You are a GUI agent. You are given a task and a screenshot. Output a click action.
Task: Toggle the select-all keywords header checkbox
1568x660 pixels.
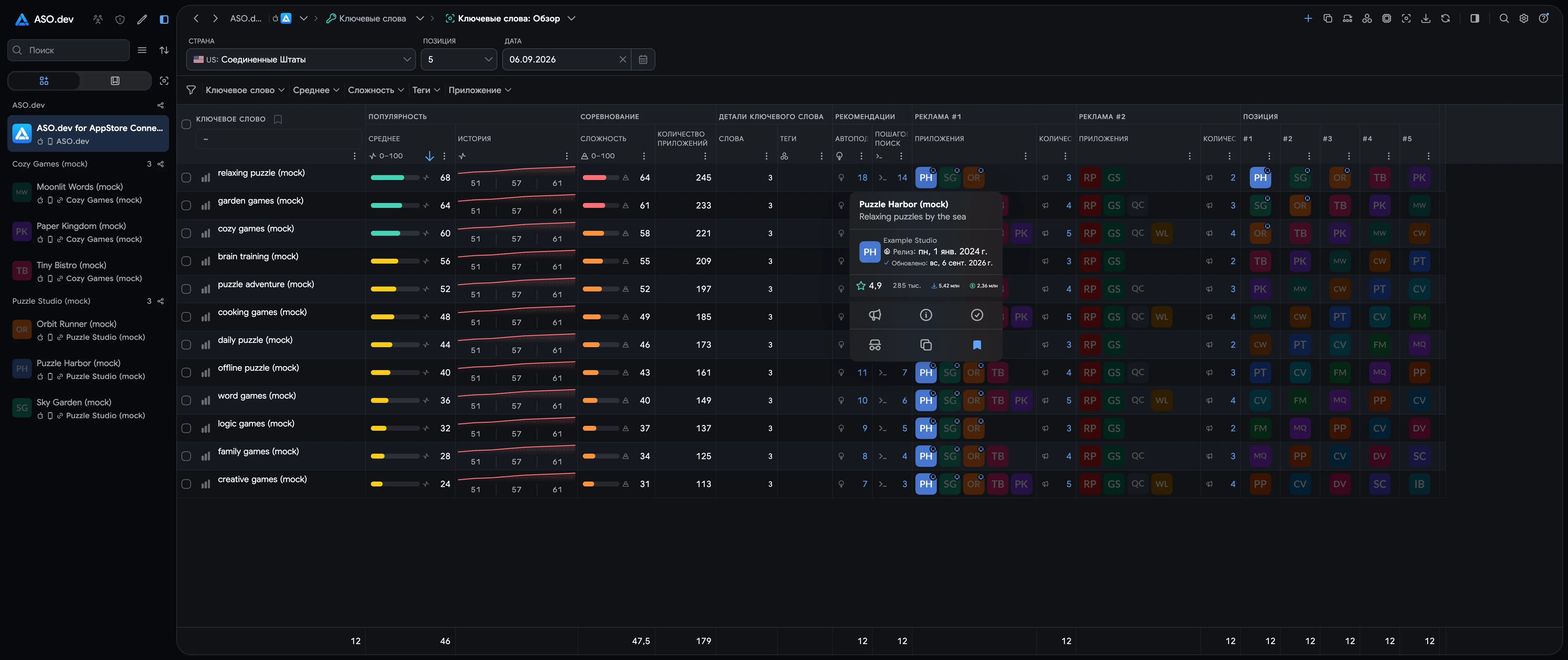click(x=186, y=124)
